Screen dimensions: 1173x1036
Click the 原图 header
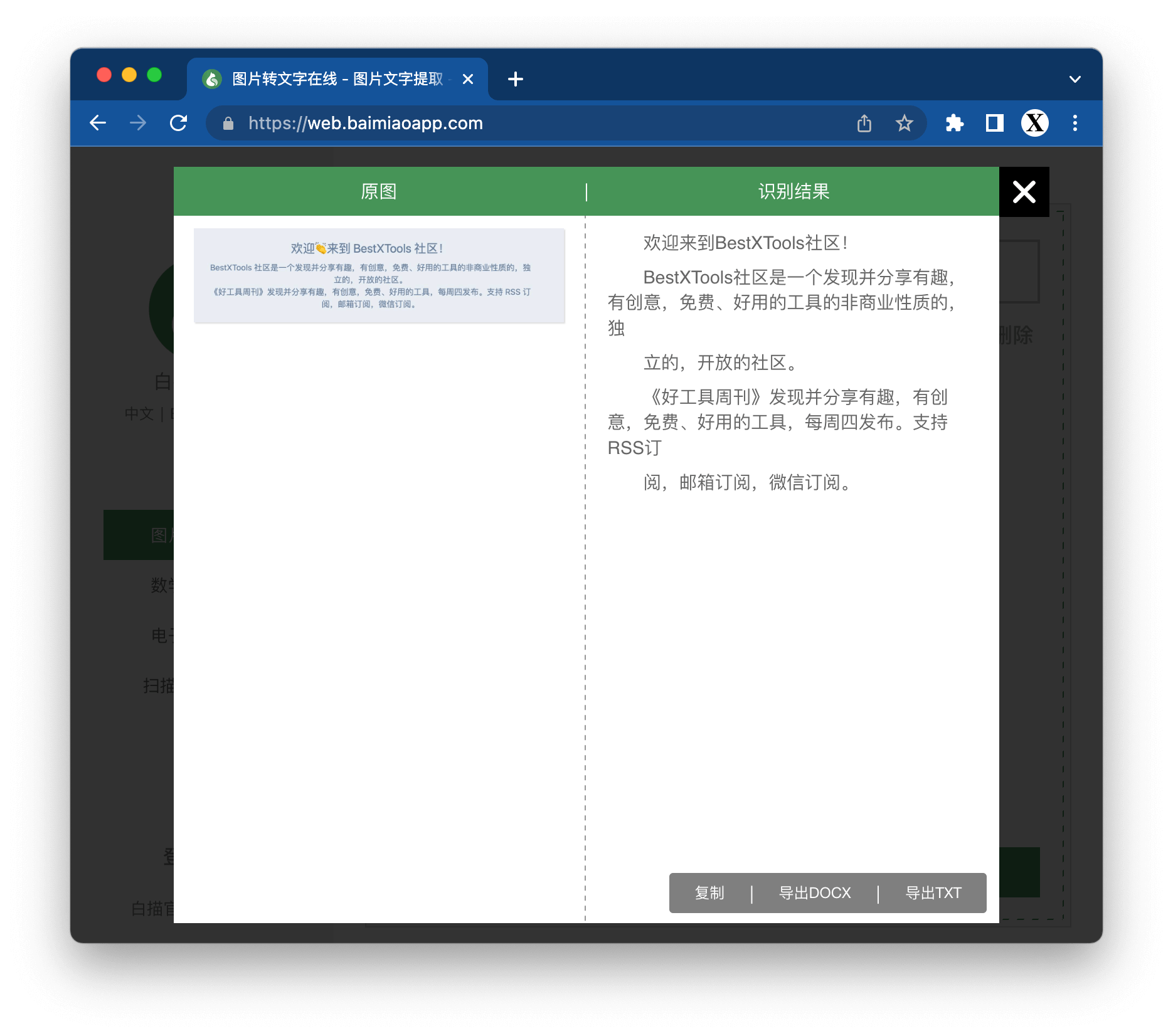379,191
